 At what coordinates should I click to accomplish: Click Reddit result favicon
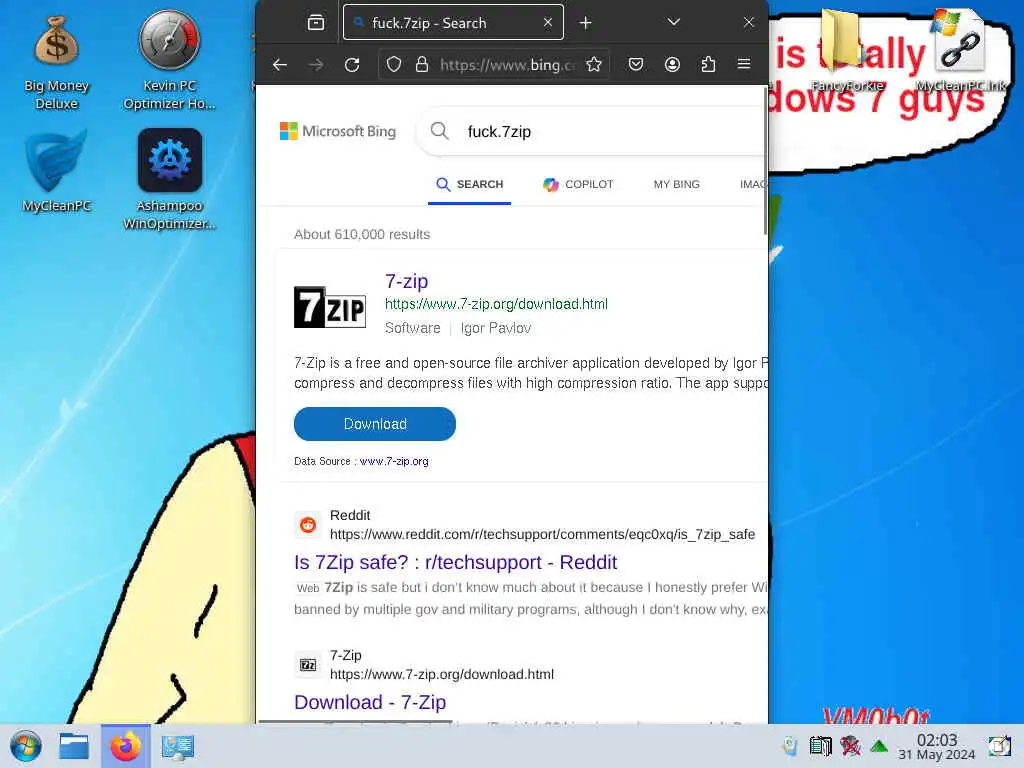[x=308, y=524]
